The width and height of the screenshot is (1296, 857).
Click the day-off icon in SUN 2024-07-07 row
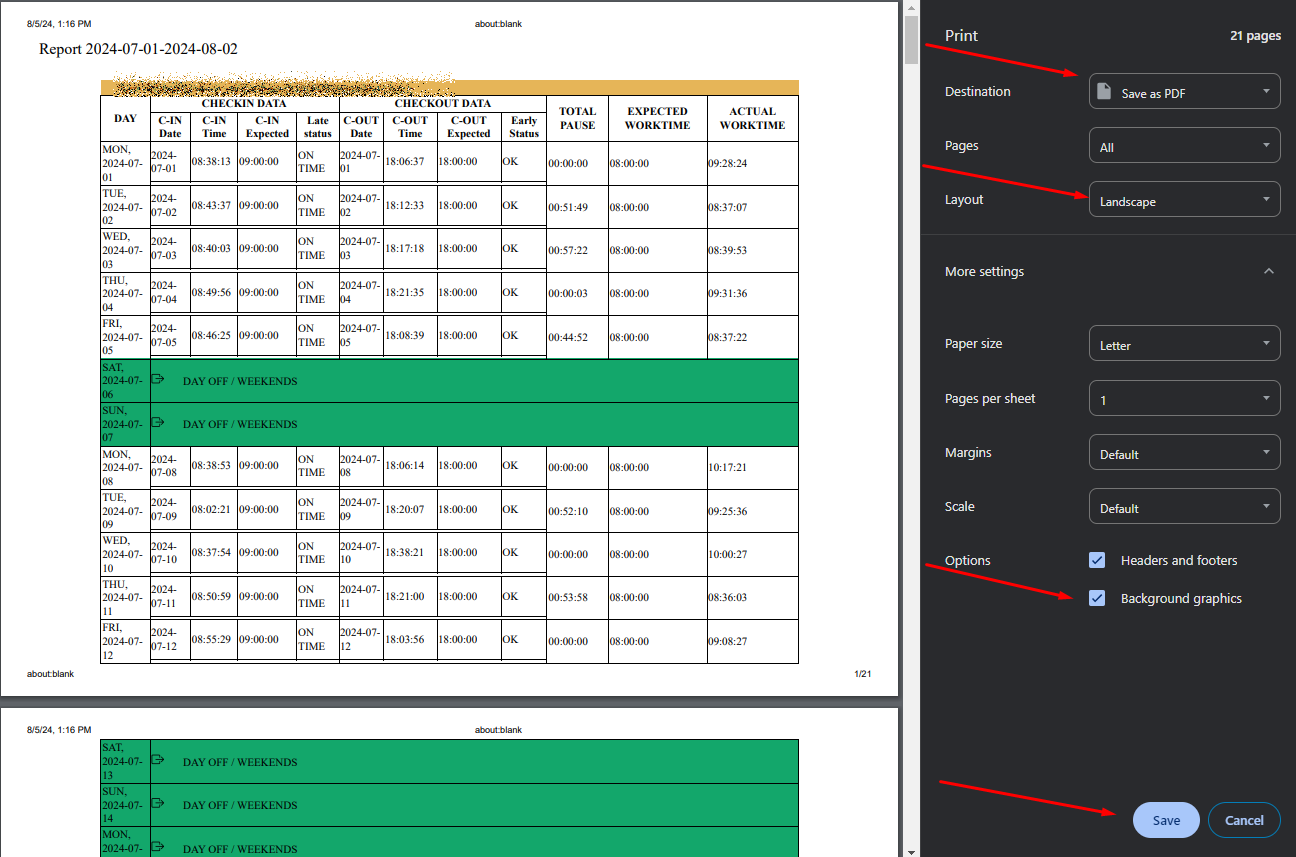click(x=158, y=423)
